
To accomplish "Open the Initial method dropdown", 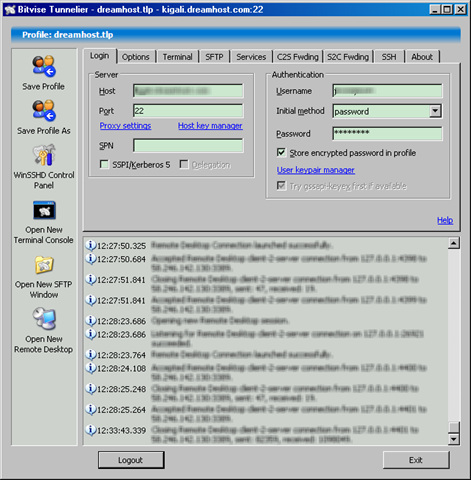I will tap(435, 111).
